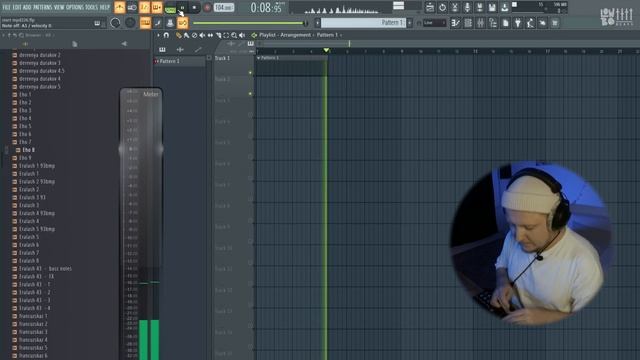Screen dimensions: 640x360
Task: Click the circular arrow history icon
Action: (442, 7)
